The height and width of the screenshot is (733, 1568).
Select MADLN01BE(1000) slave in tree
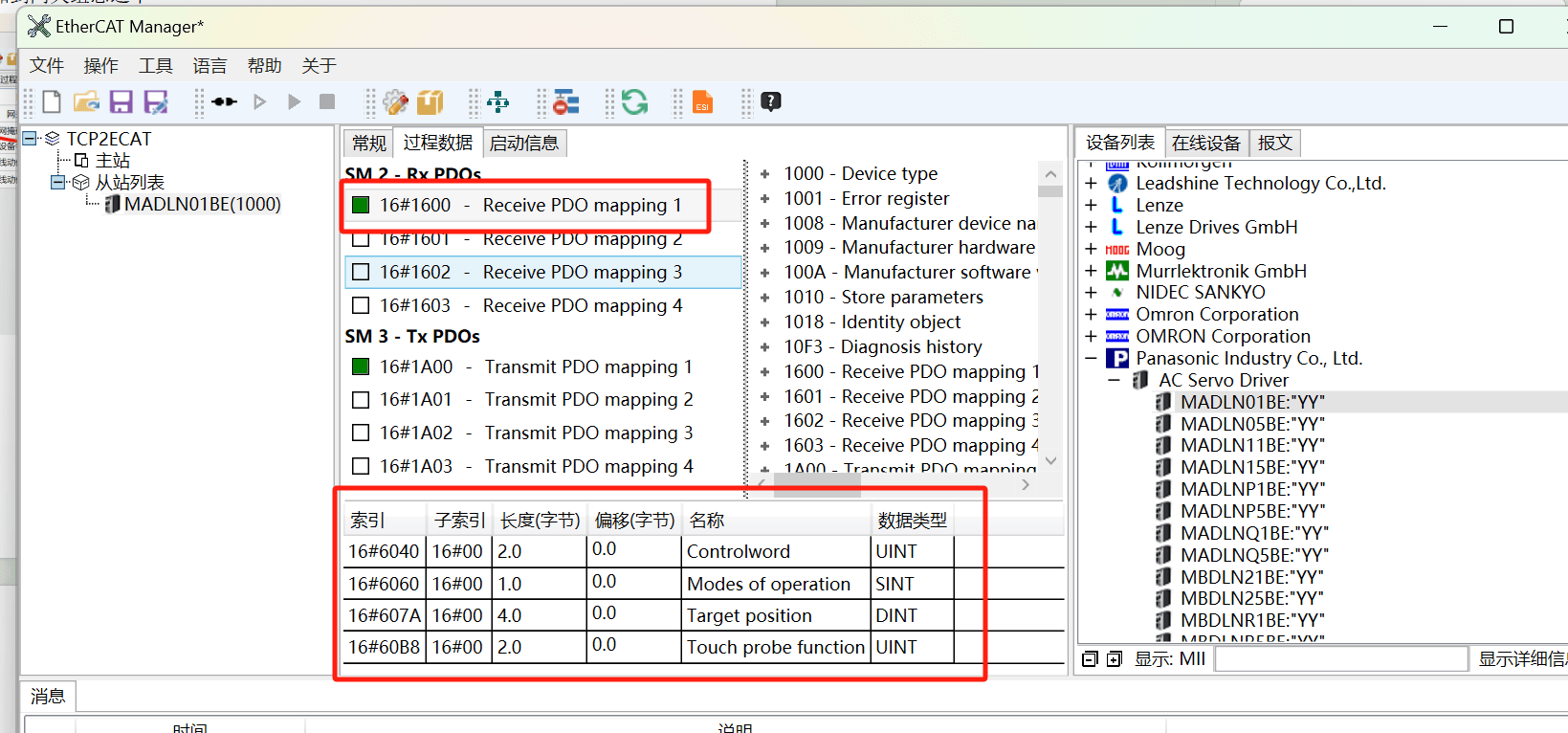pyautogui.click(x=202, y=204)
